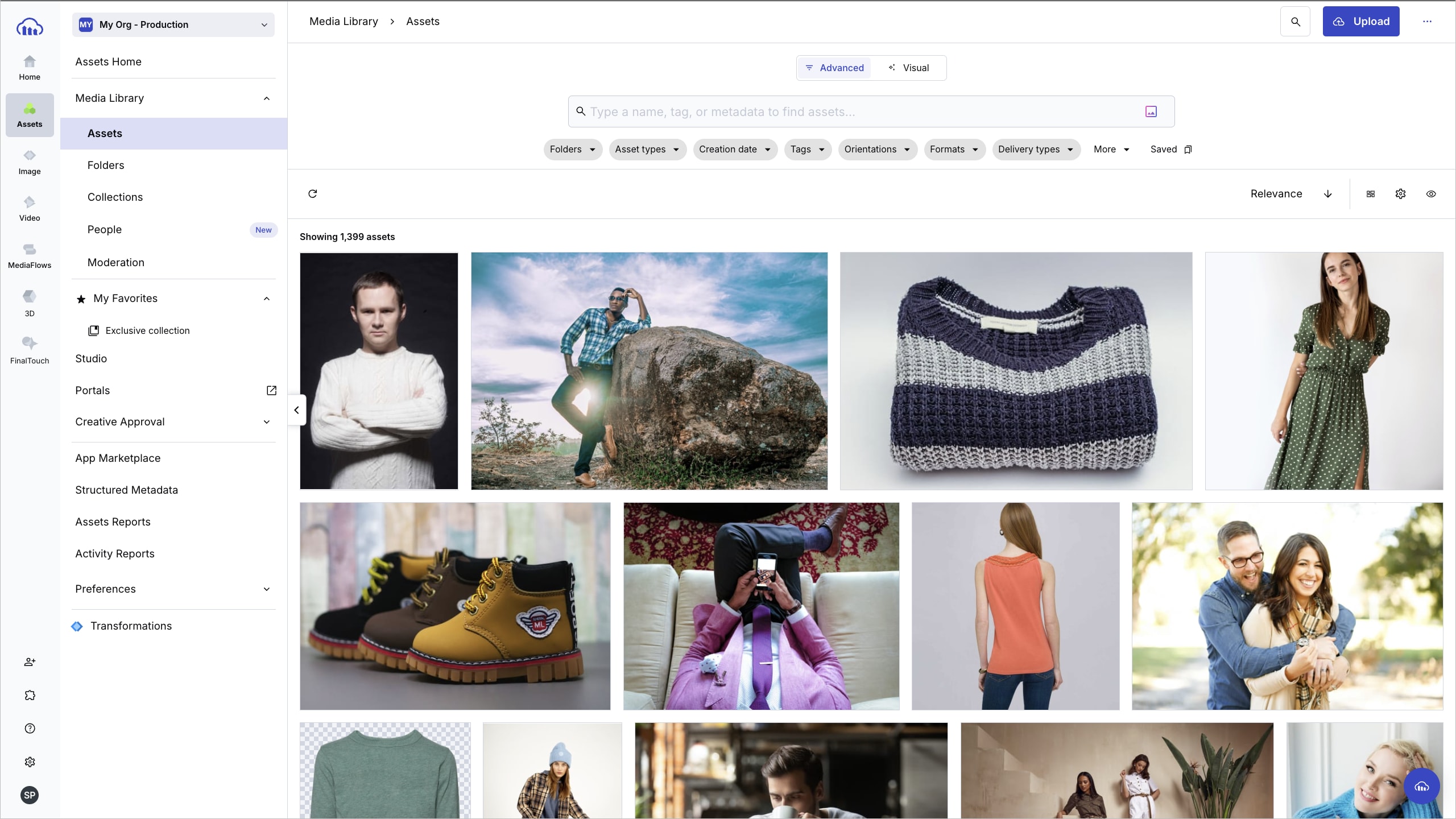Open the My Org - Production selector
This screenshot has height=819, width=1456.
[173, 24]
